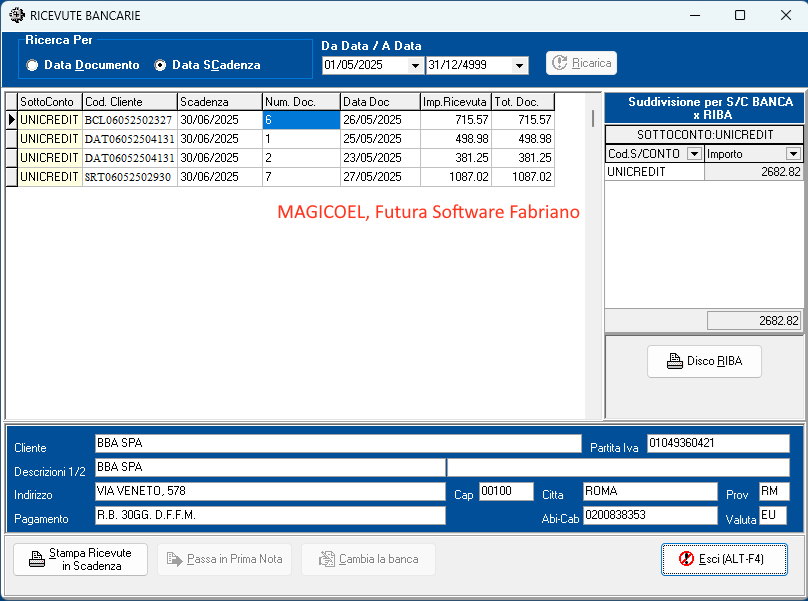This screenshot has height=601, width=808.
Task: Click the Abi-Cab field 0200838353
Action: click(x=650, y=515)
